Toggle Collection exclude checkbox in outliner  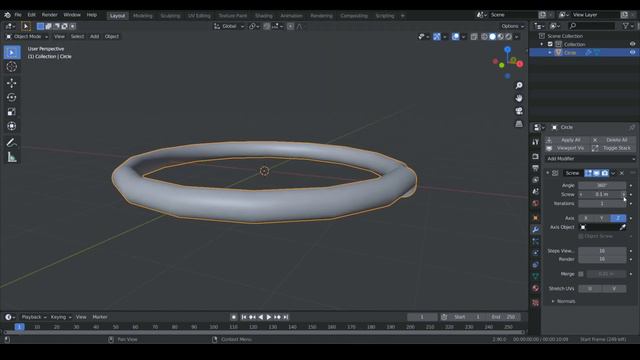point(550,44)
